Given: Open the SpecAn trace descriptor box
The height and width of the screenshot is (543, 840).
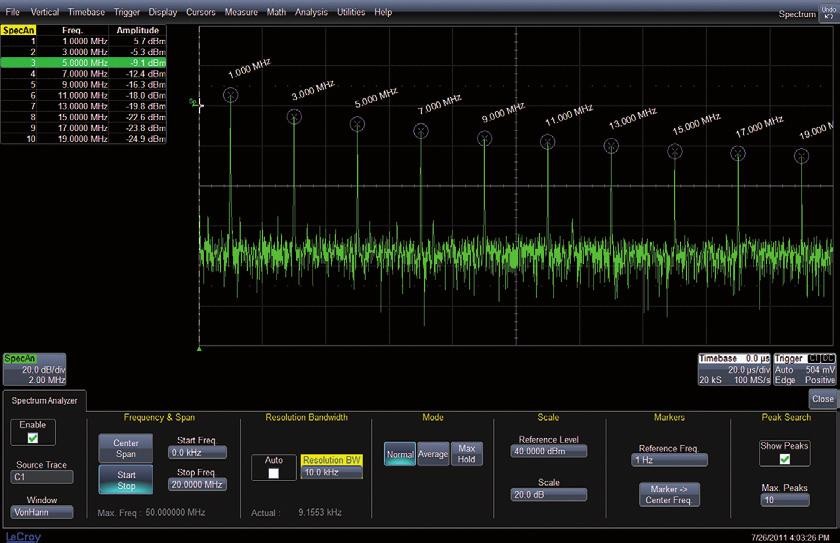Looking at the screenshot, I should [x=35, y=369].
